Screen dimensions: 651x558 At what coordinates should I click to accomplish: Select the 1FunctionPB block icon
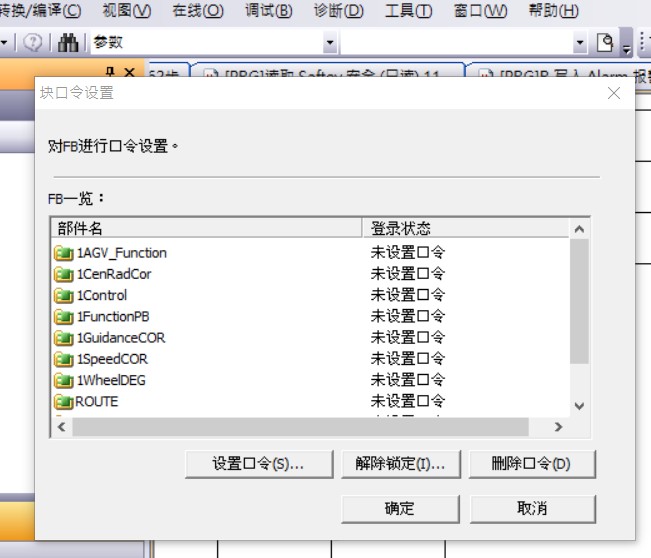click(x=64, y=316)
